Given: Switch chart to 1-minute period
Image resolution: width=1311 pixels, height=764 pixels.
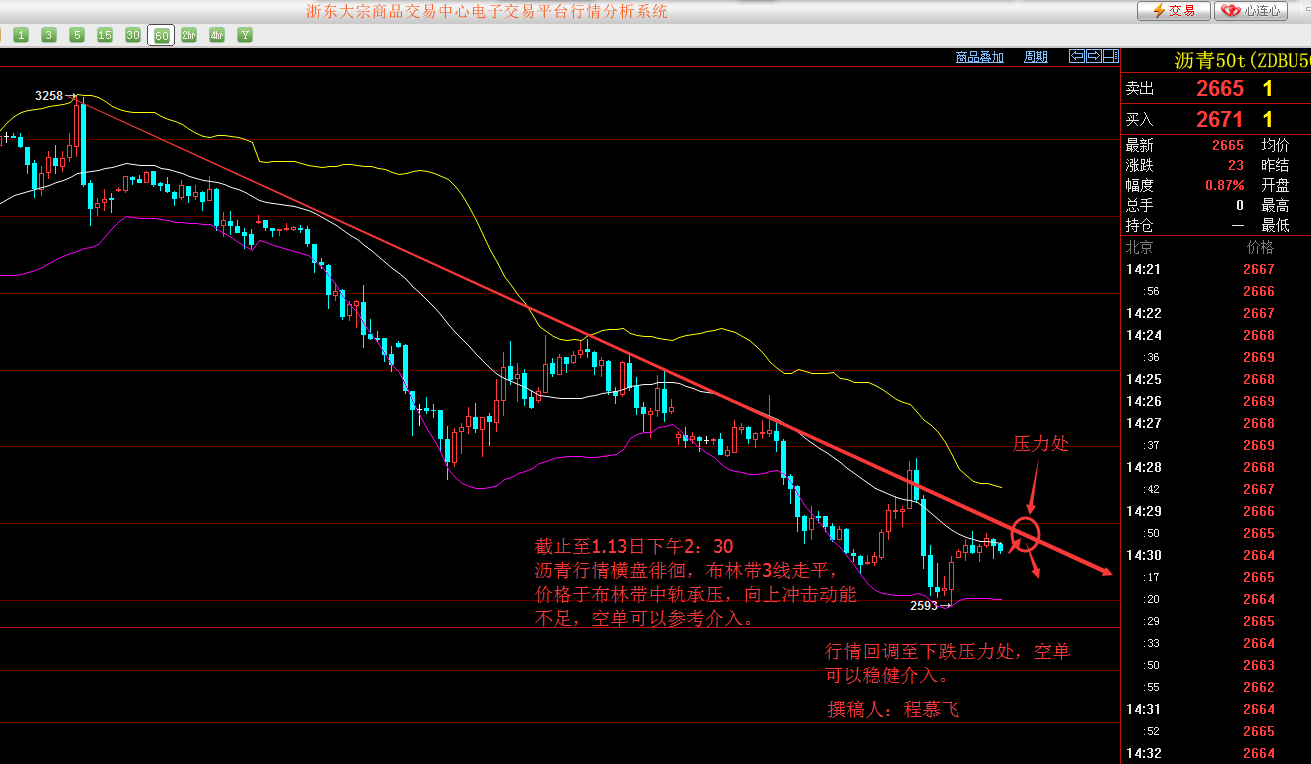Looking at the screenshot, I should pos(21,35).
